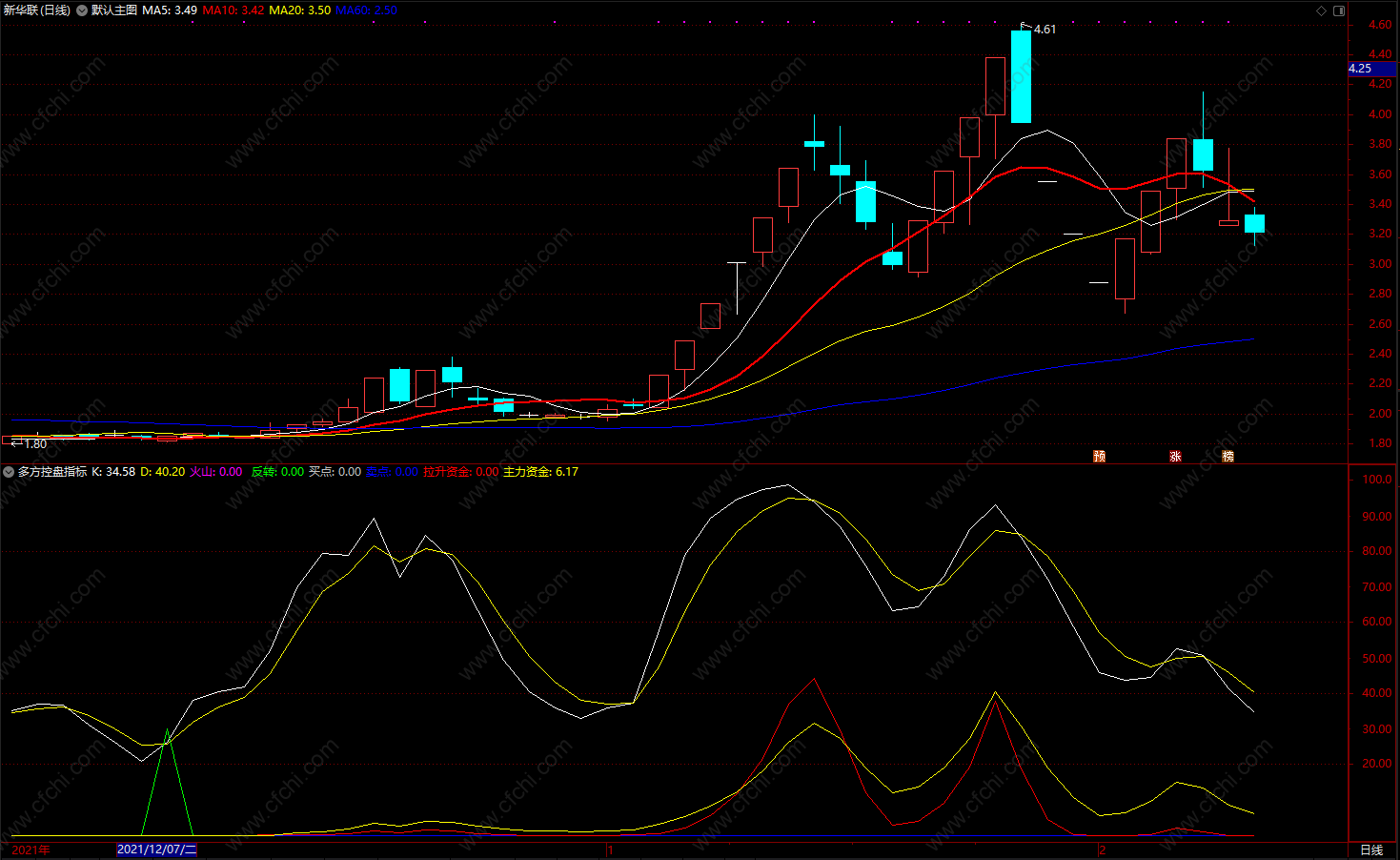Click the 主力资金: 6.17 value
This screenshot has height=860, width=1400.
[x=540, y=472]
